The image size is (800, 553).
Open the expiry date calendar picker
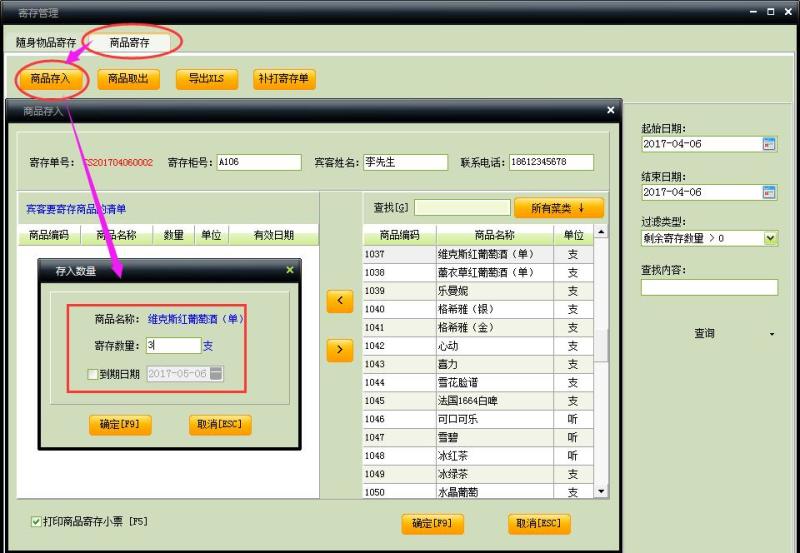(x=217, y=374)
